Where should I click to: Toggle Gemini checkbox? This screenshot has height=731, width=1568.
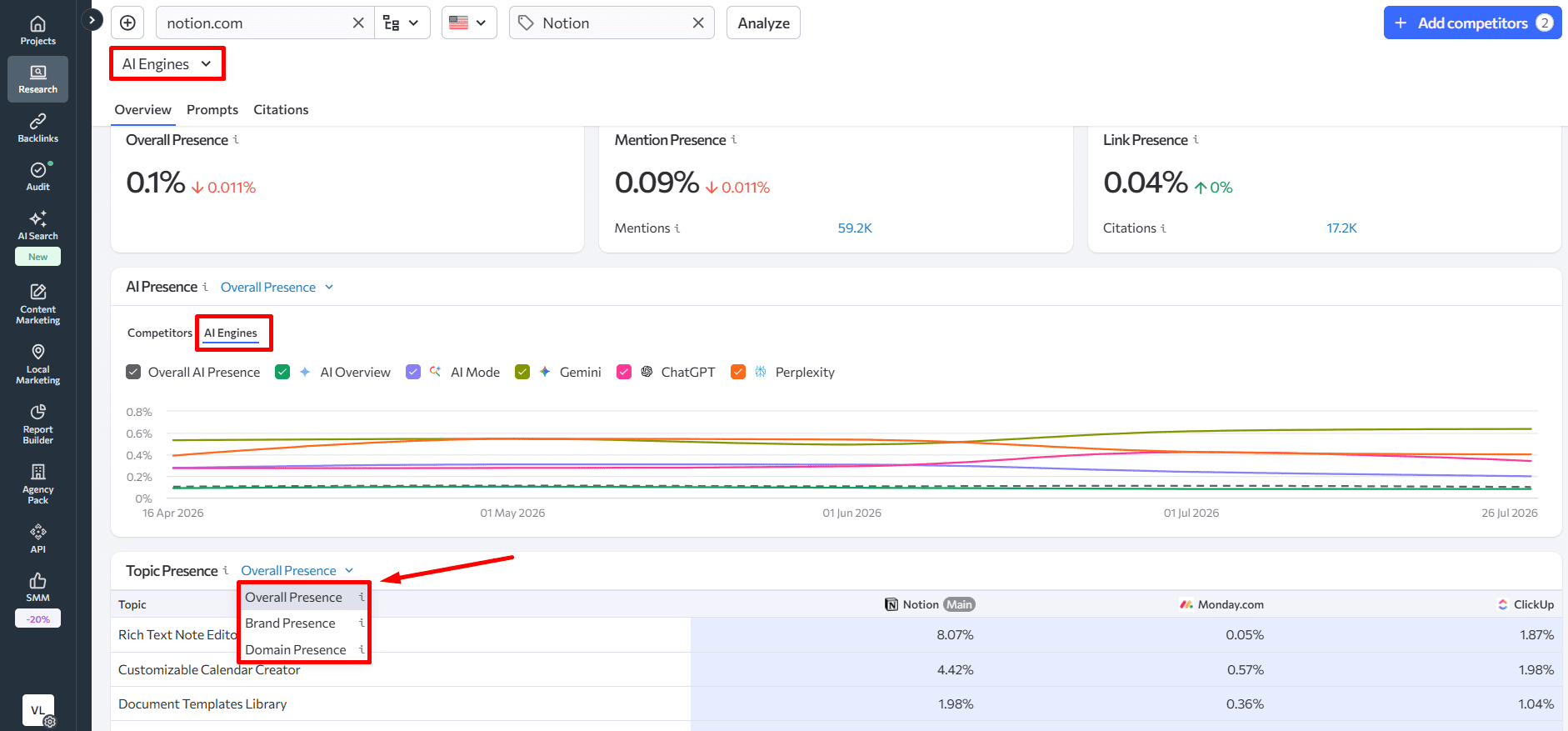pos(522,372)
